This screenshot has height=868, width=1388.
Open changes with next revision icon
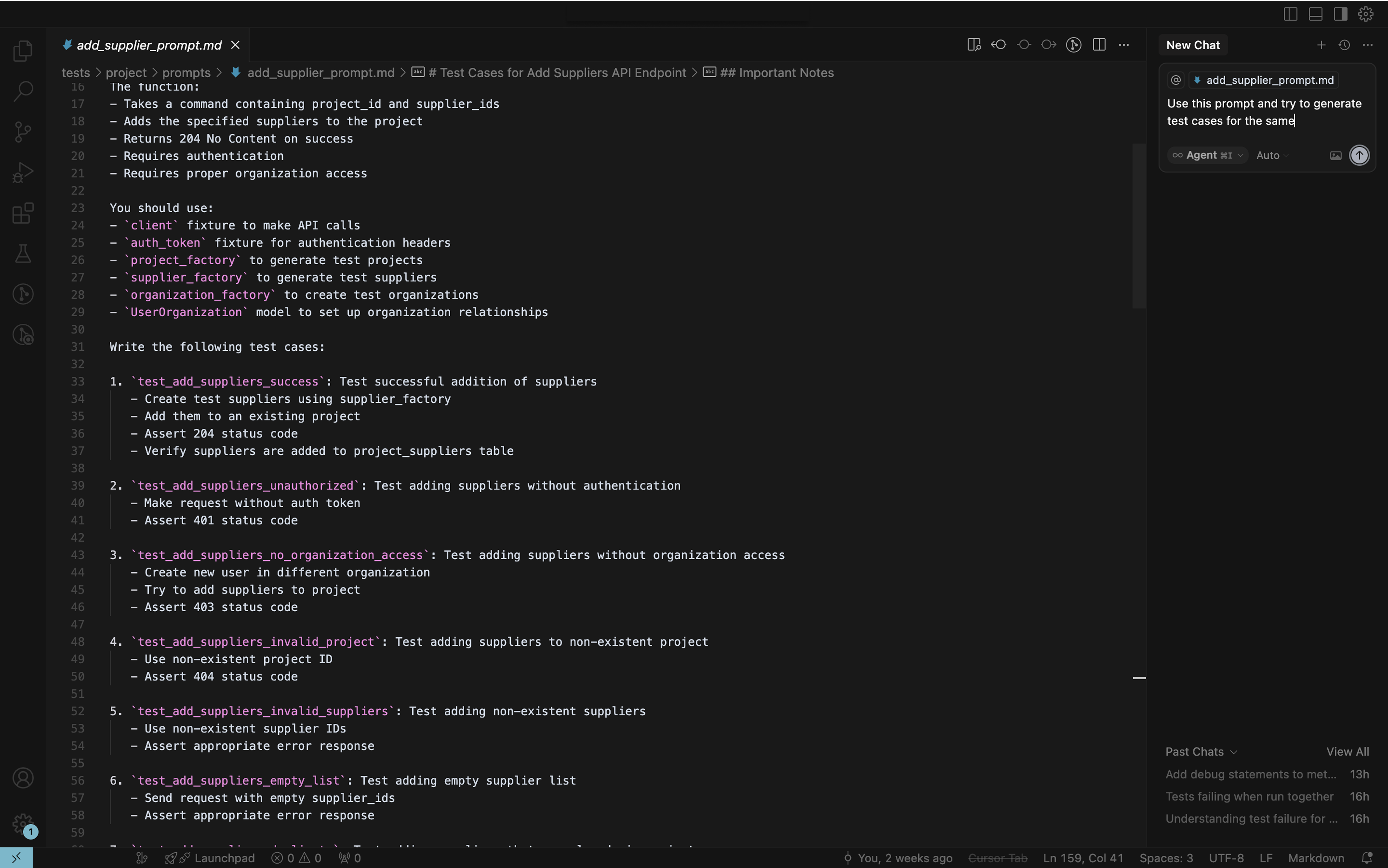pos(1049,45)
